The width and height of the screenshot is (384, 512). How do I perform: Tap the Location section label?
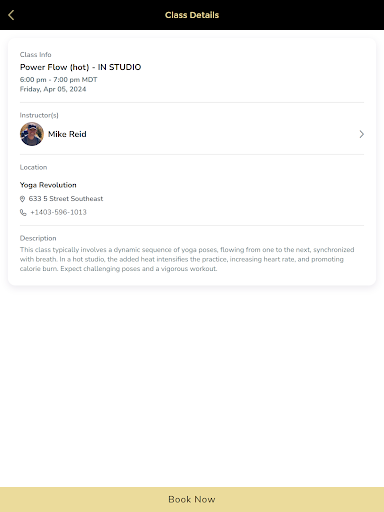coord(33,167)
